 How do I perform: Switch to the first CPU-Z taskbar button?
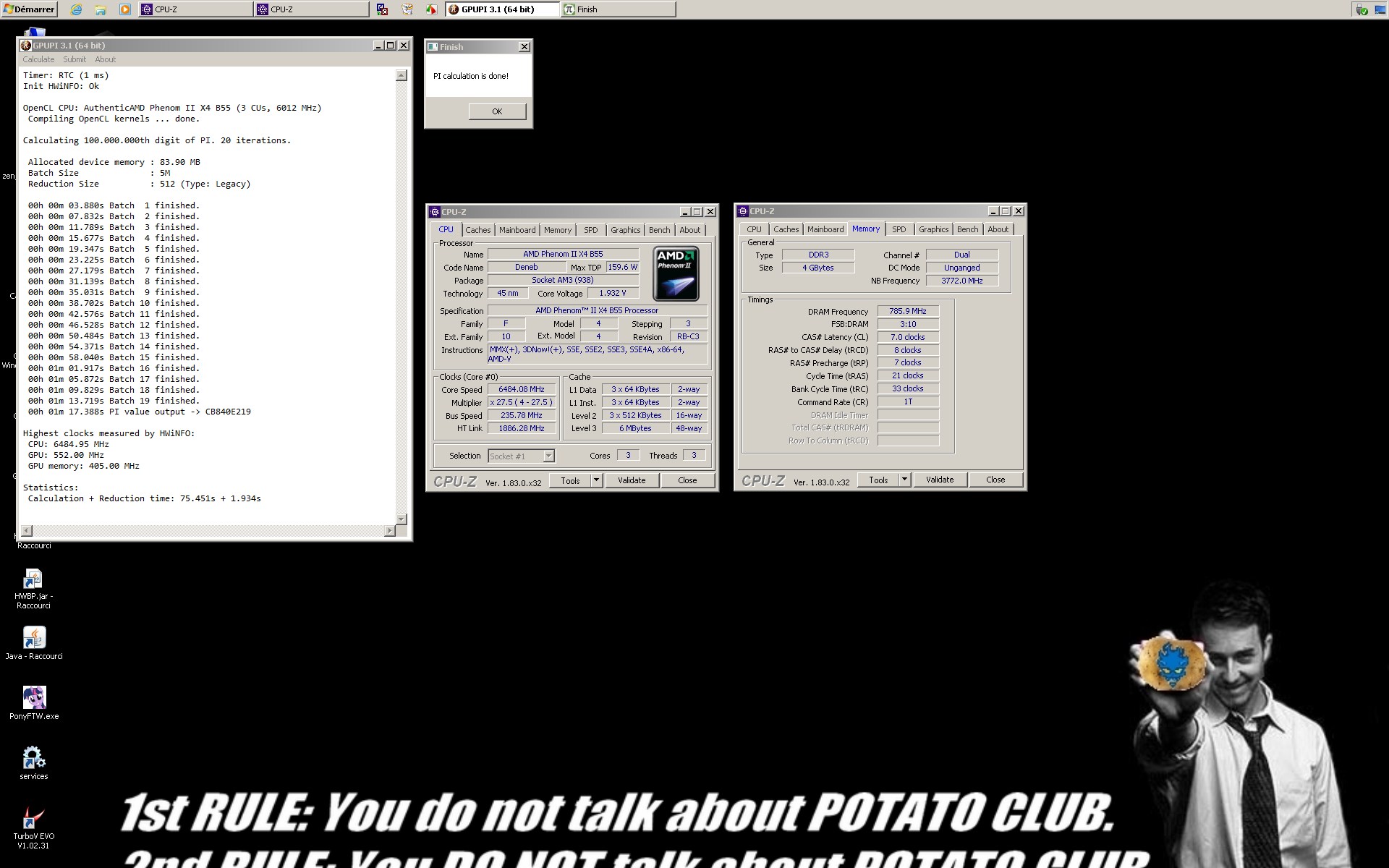click(195, 9)
